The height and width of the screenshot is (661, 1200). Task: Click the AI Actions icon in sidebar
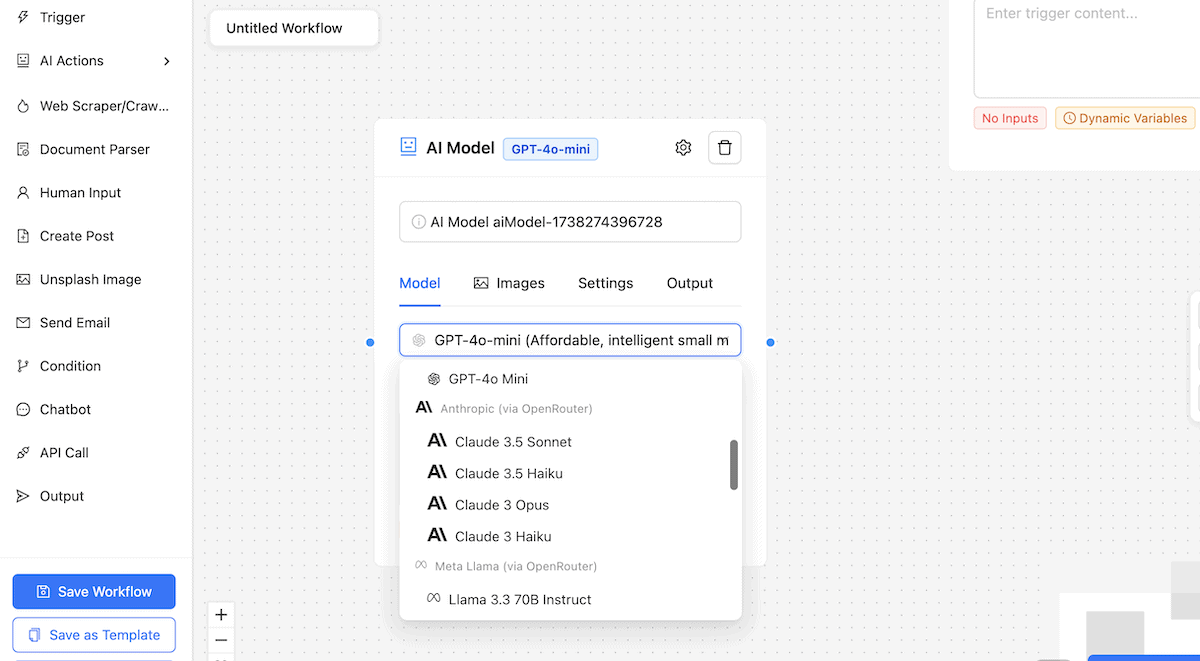coord(23,61)
